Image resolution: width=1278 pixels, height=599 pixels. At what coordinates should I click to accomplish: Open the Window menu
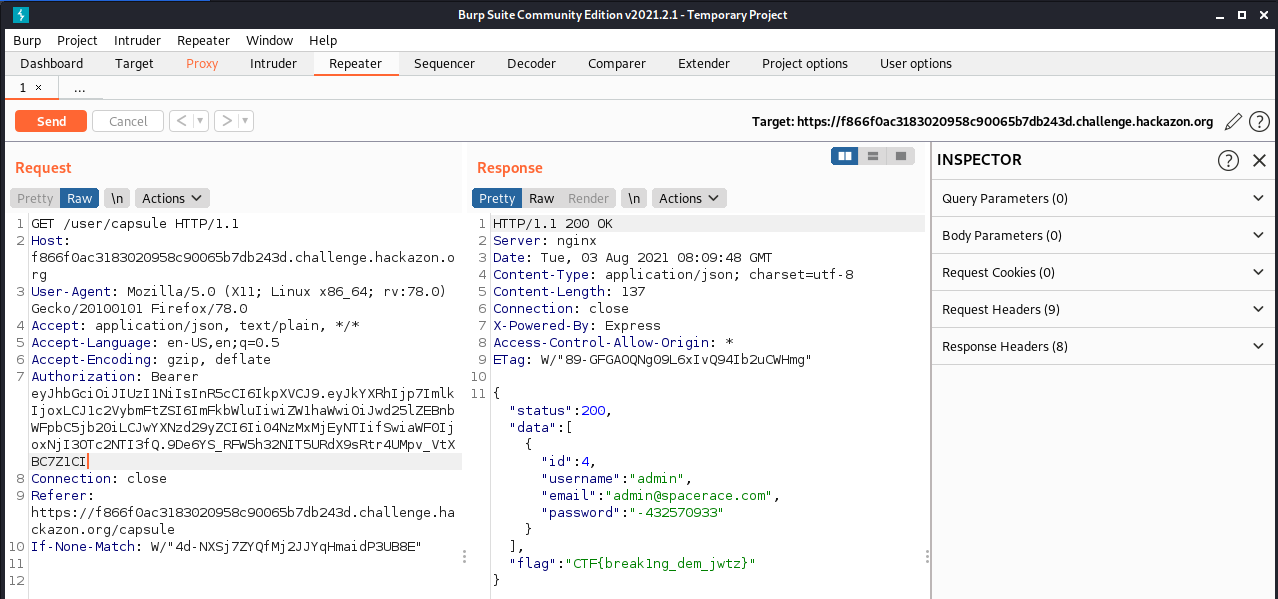(x=270, y=40)
